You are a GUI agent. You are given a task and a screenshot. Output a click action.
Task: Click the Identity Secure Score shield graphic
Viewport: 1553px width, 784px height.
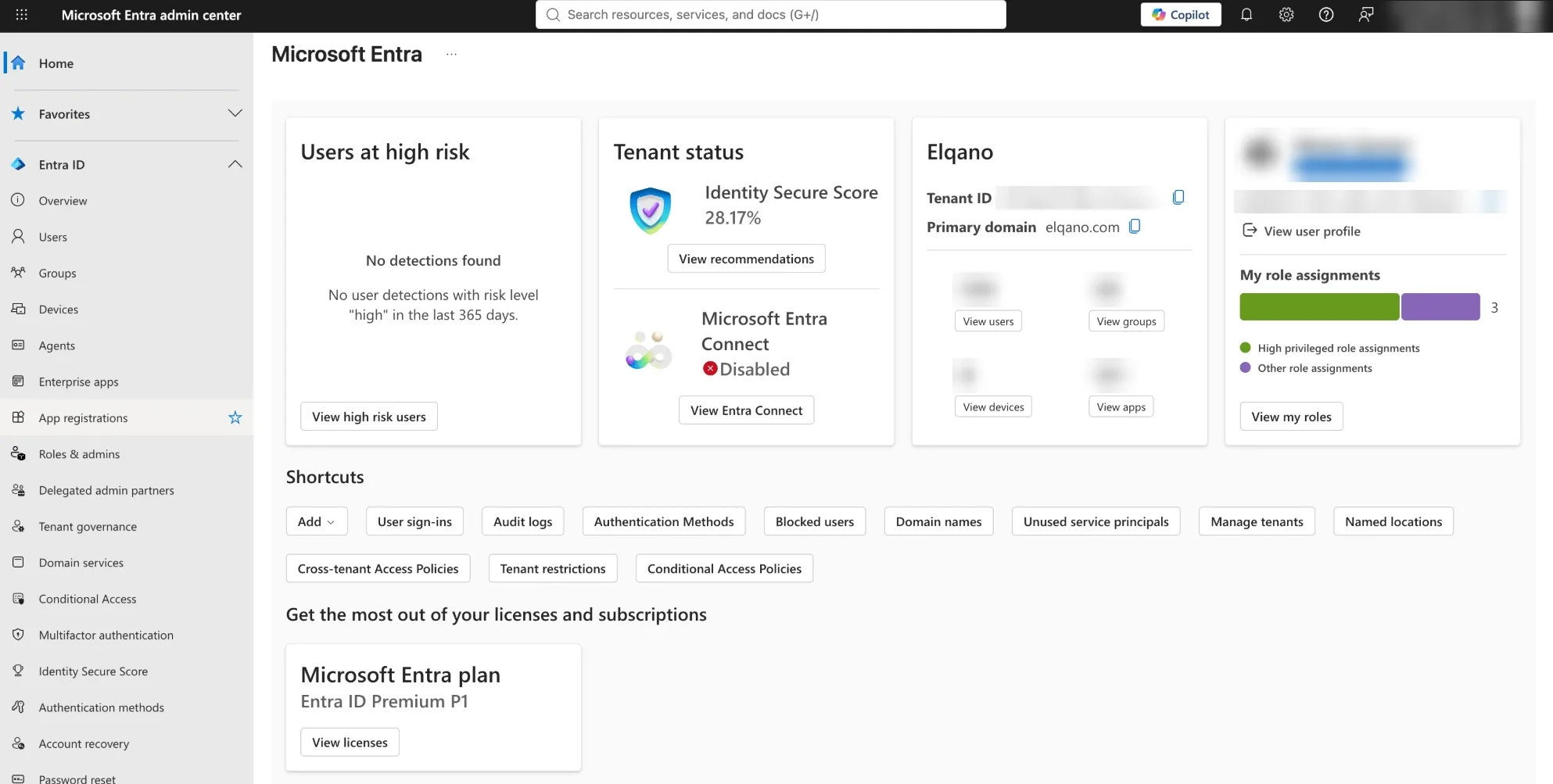click(650, 210)
